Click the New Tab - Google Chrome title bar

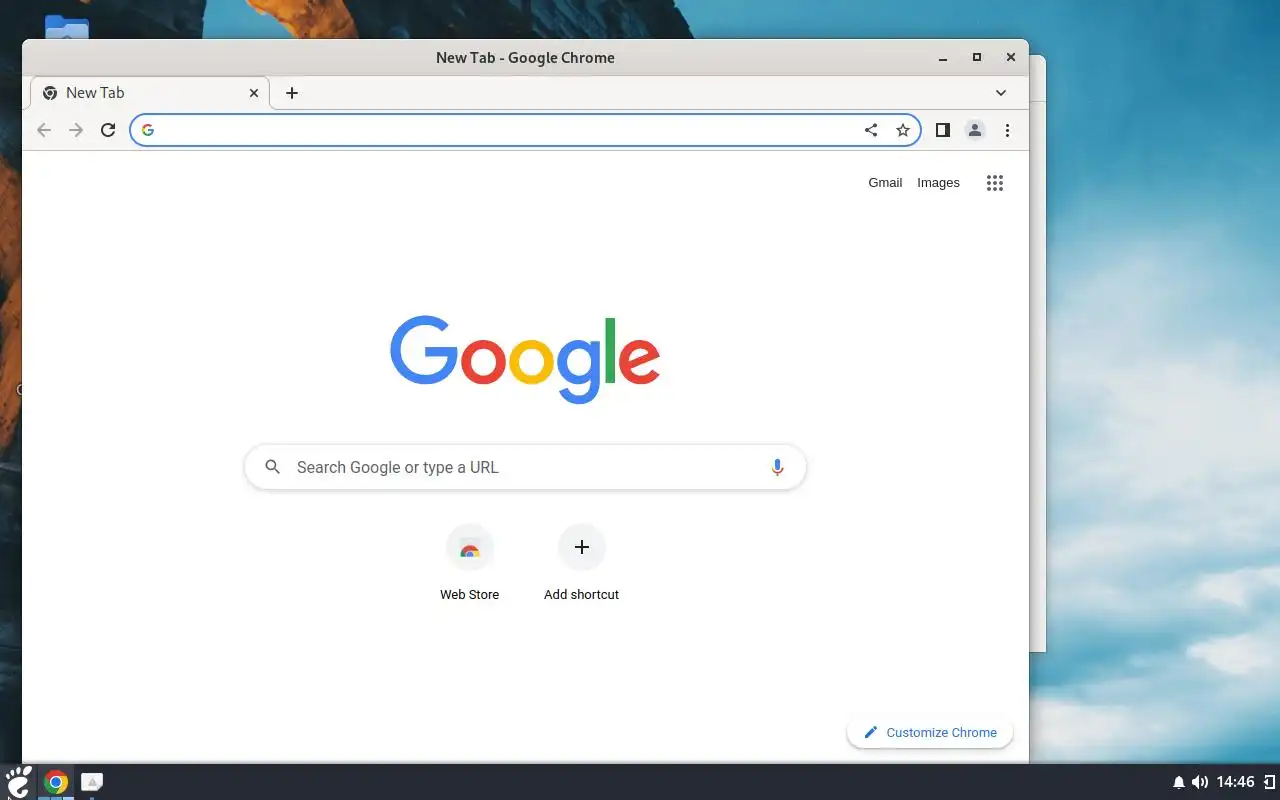click(x=525, y=58)
